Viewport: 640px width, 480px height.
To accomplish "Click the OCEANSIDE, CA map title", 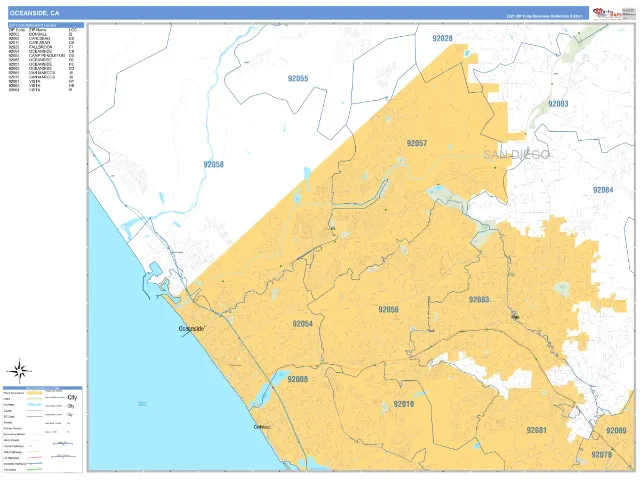I will pyautogui.click(x=34, y=13).
